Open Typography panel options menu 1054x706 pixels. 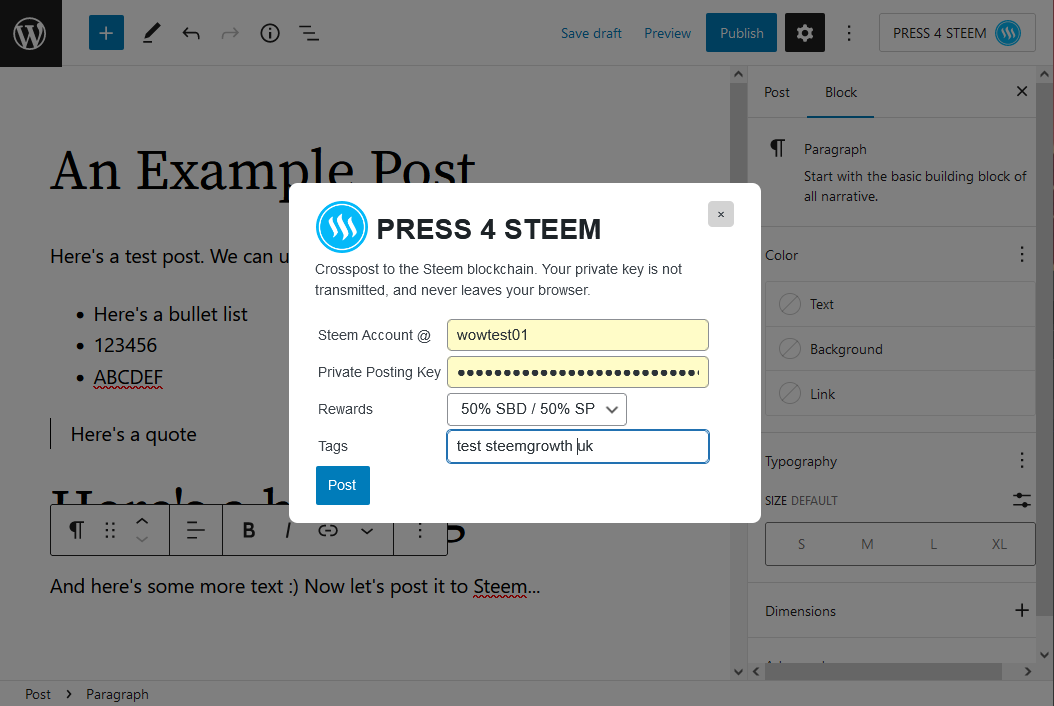[x=1022, y=461]
